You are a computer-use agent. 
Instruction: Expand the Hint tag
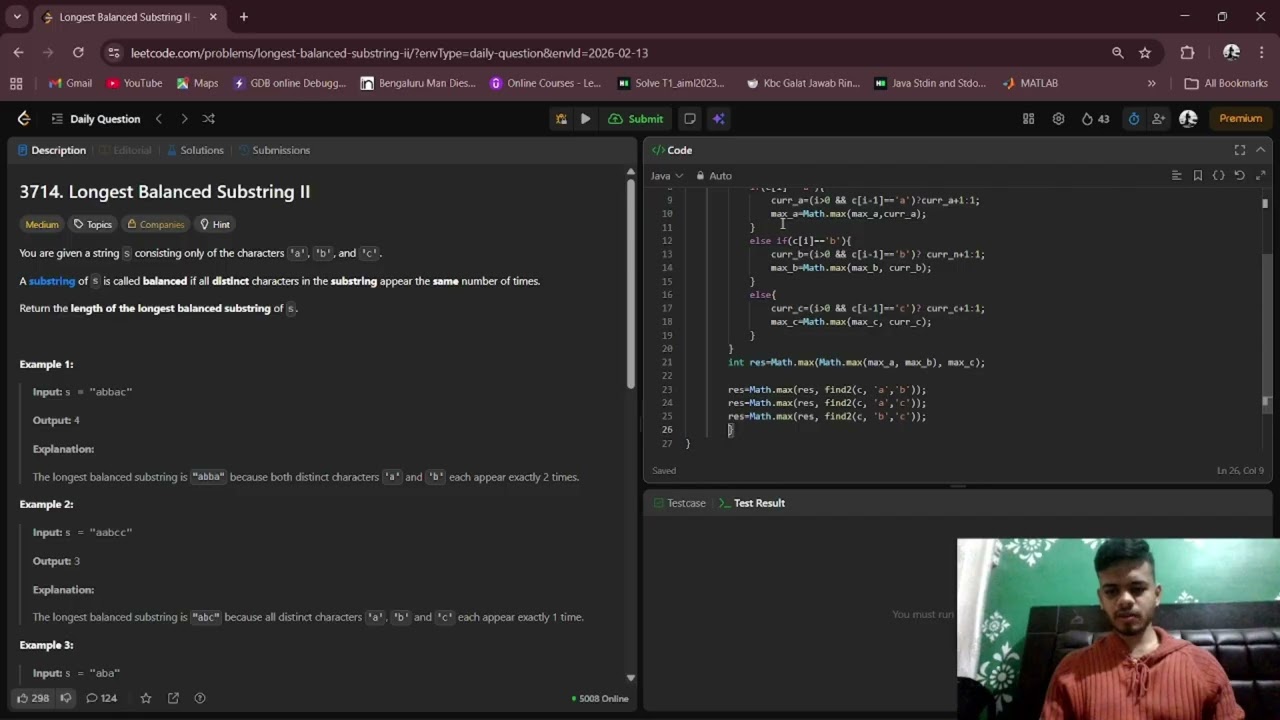click(x=214, y=224)
